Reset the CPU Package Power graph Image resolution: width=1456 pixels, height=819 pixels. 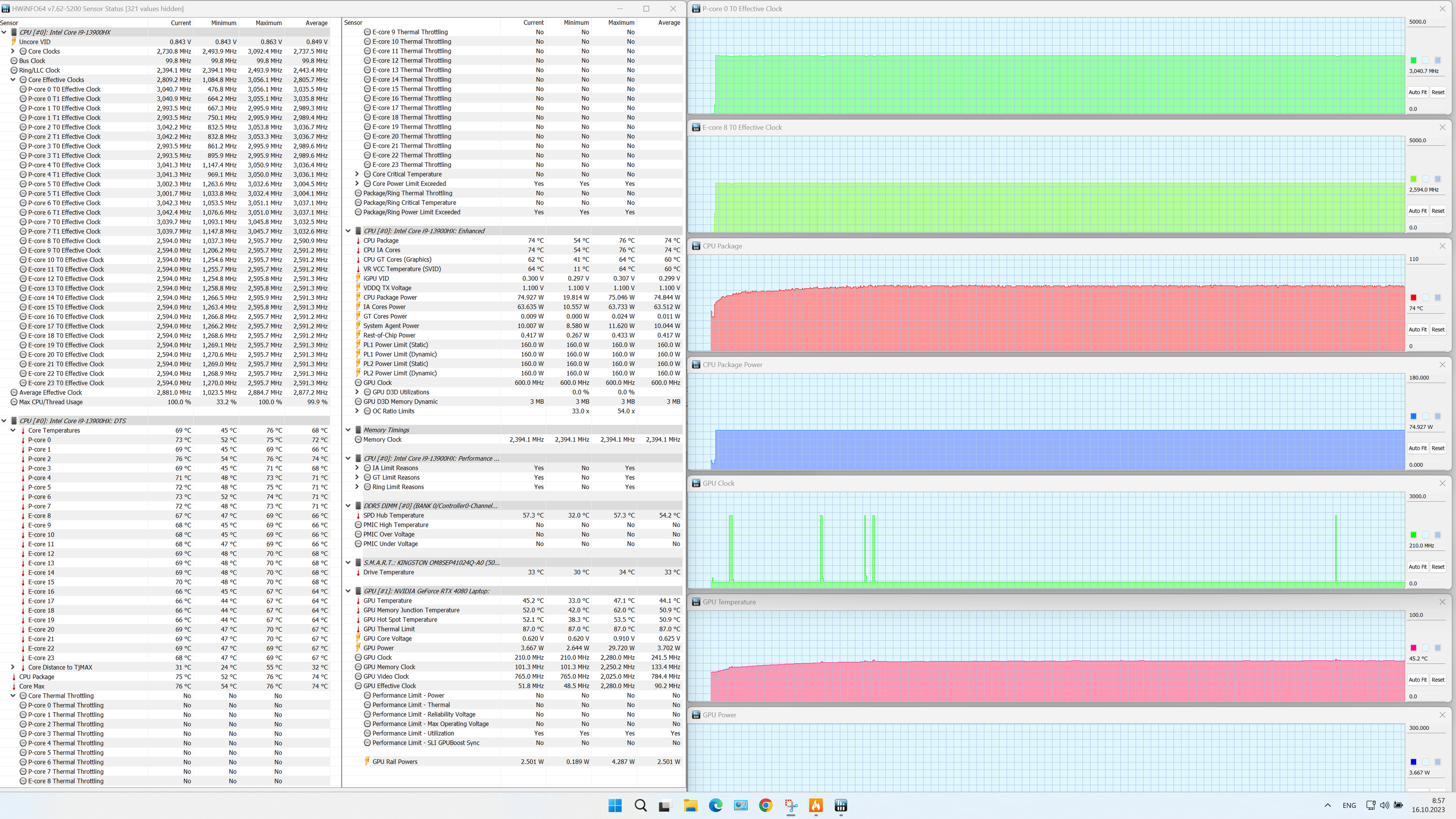tap(1438, 448)
